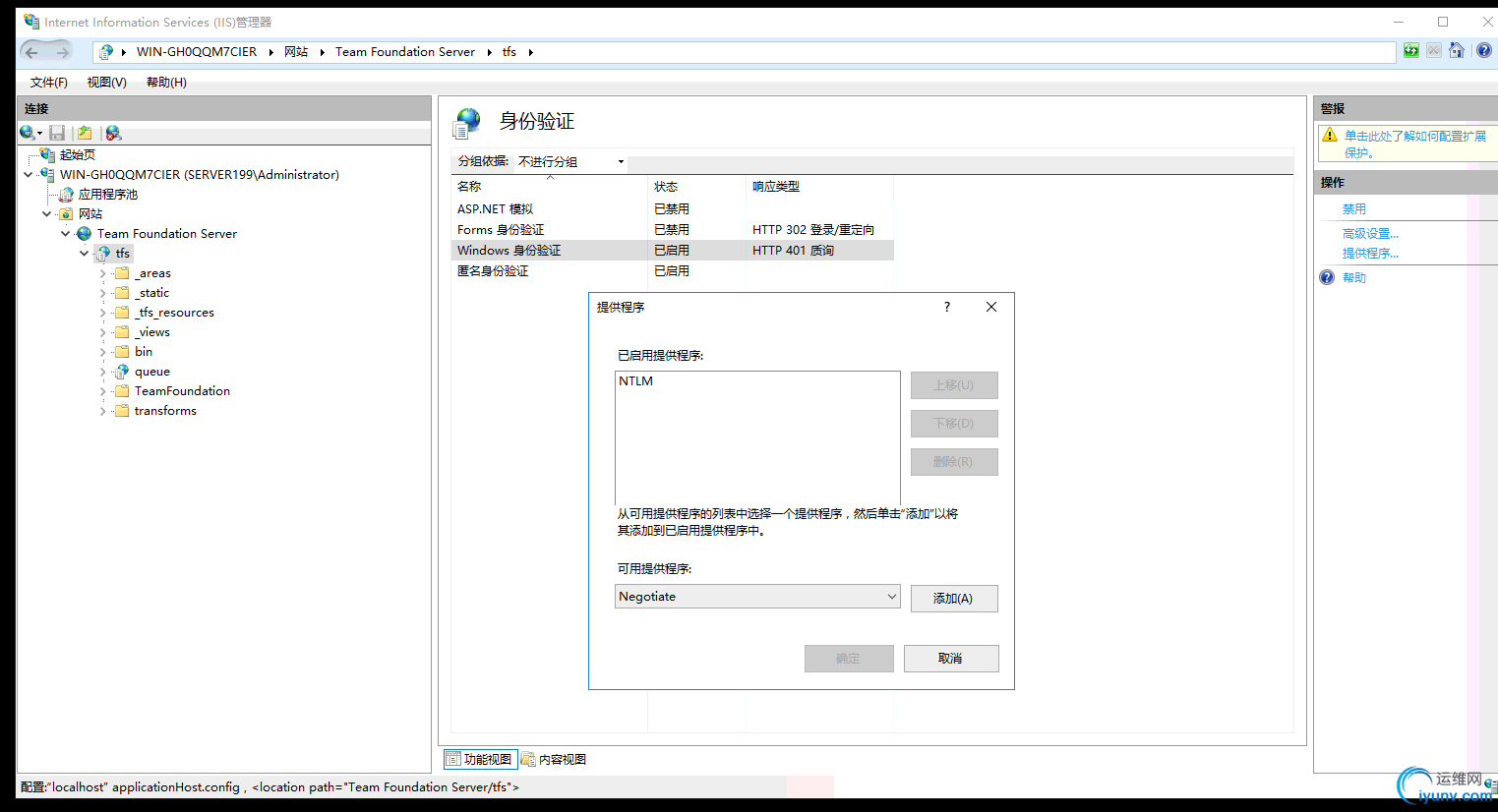Click the alert link about configuring extended protection
The image size is (1498, 812).
(x=1415, y=145)
